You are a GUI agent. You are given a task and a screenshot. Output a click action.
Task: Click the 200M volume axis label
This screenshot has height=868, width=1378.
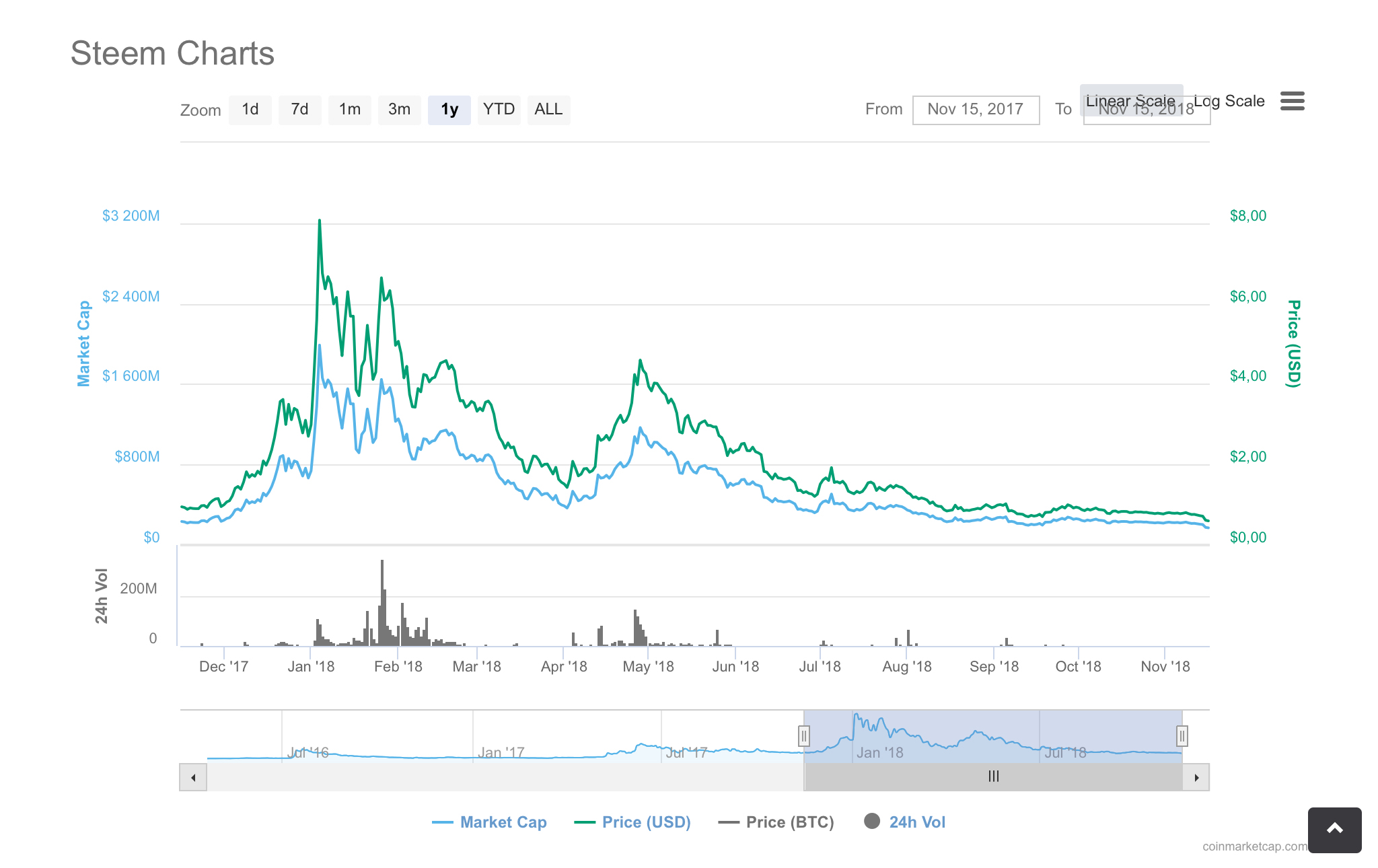[x=139, y=589]
